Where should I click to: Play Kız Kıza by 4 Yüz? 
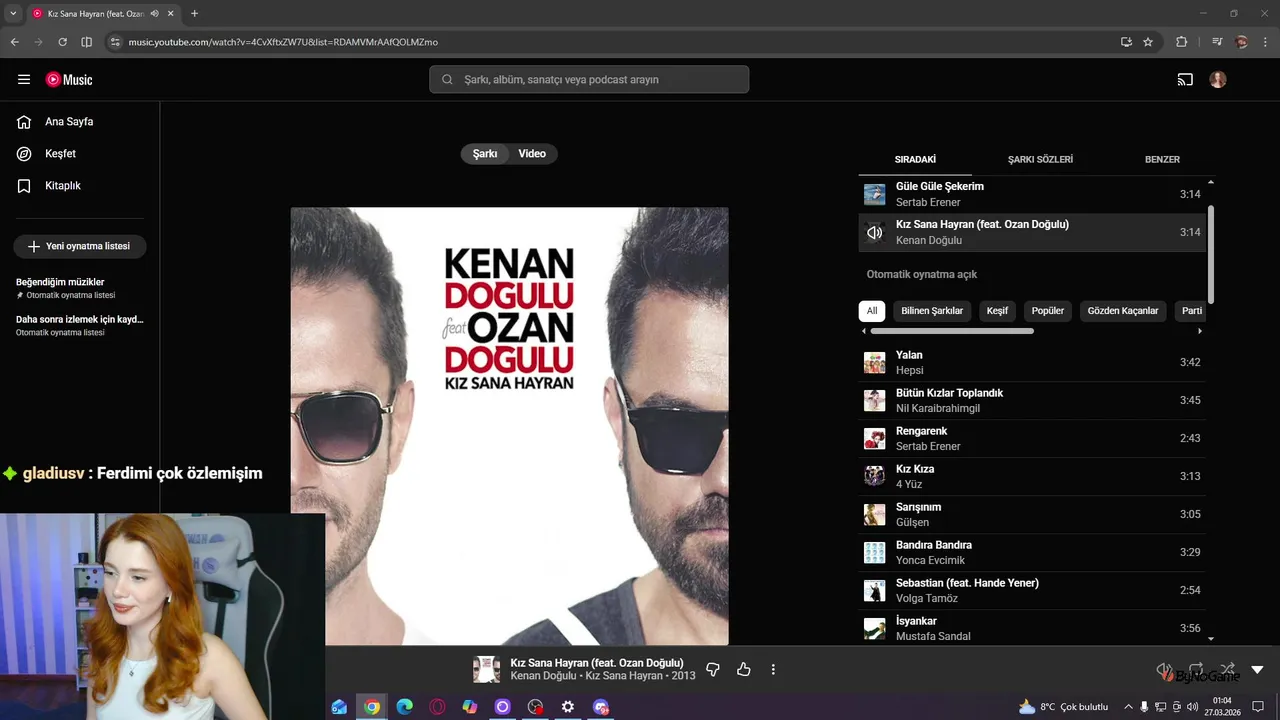(x=1032, y=476)
